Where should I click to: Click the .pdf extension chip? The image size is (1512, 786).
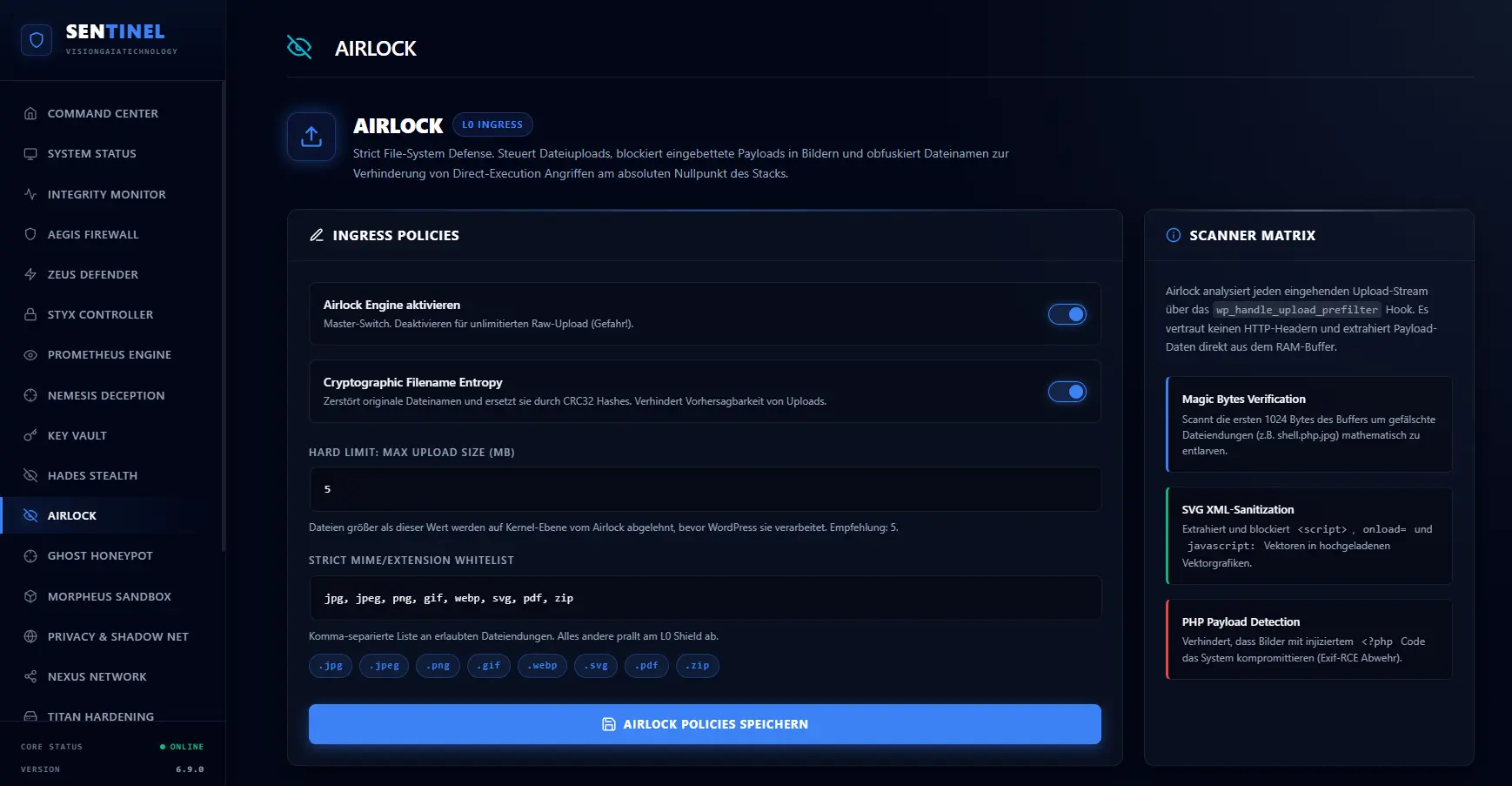coord(646,666)
